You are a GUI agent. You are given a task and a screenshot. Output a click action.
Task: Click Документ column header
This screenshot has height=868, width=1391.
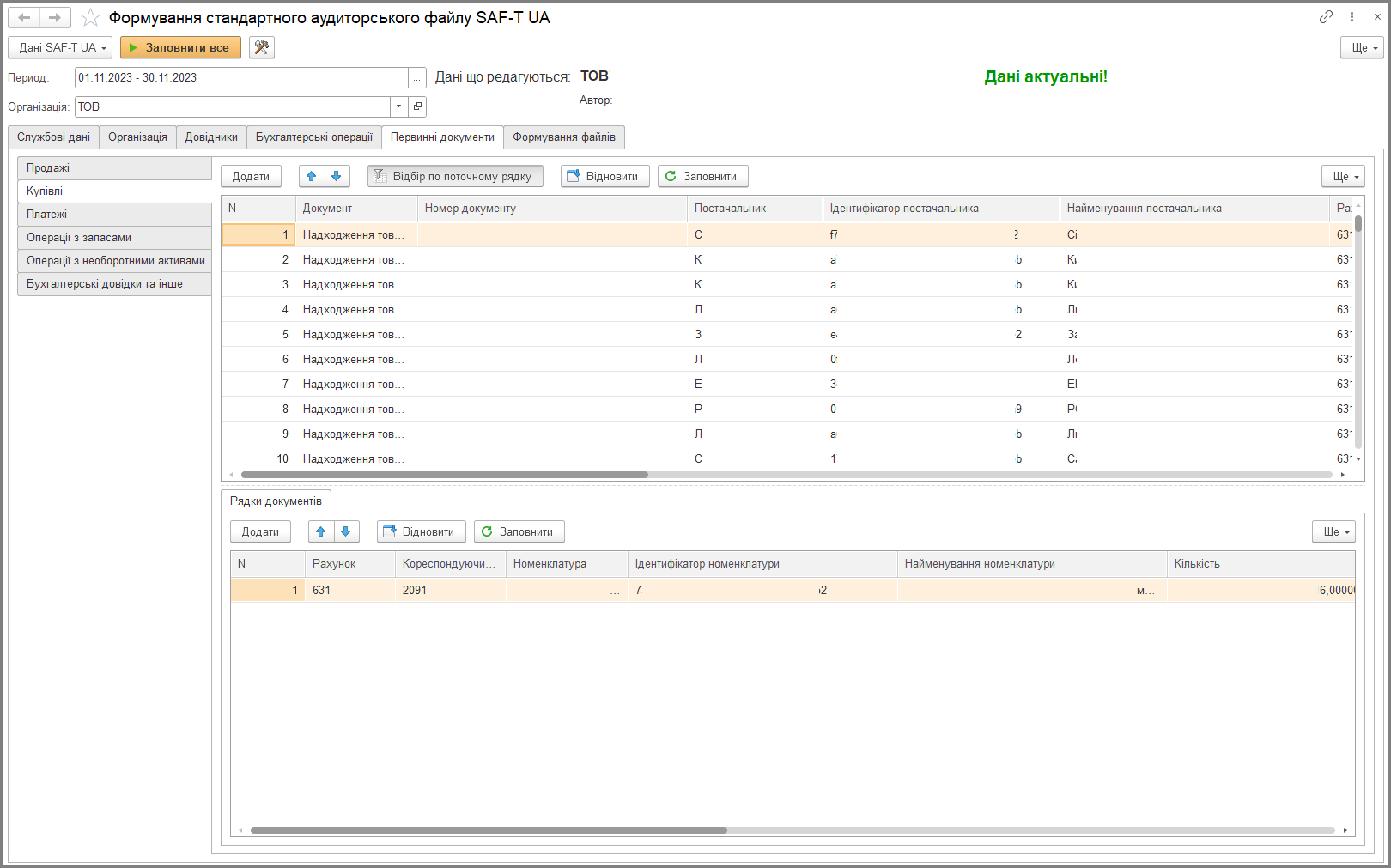tap(356, 209)
